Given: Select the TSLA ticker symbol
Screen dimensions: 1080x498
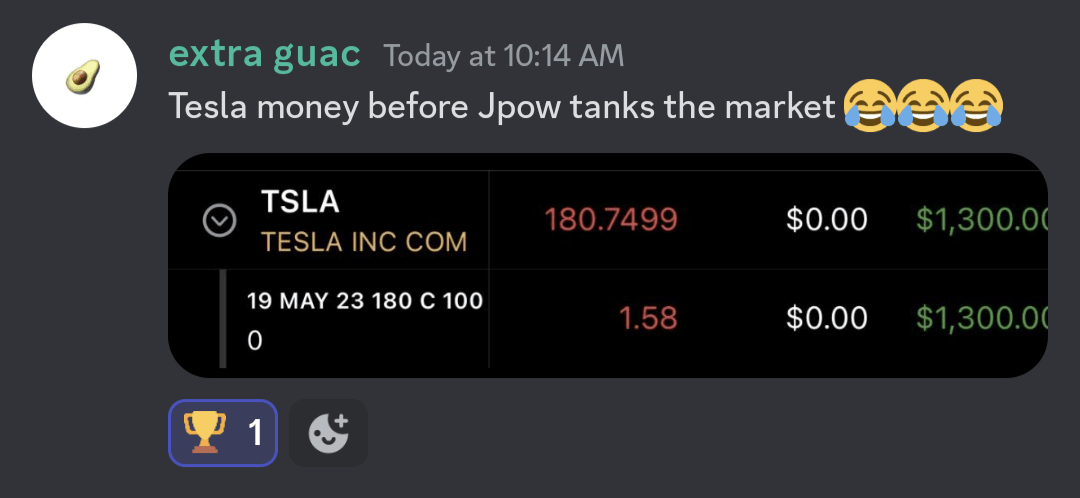Looking at the screenshot, I should pos(300,202).
